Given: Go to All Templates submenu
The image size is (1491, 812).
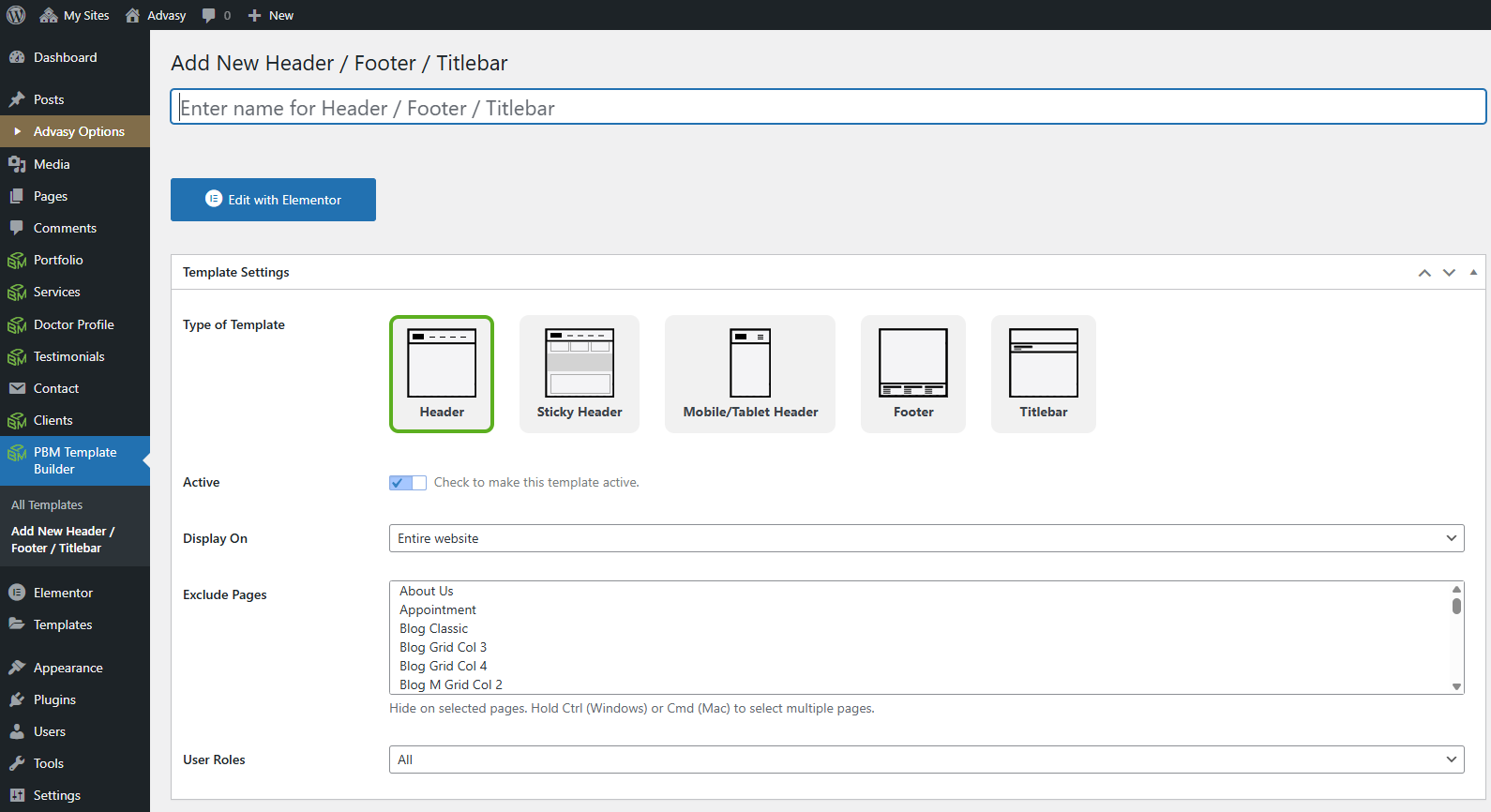Looking at the screenshot, I should [x=47, y=504].
